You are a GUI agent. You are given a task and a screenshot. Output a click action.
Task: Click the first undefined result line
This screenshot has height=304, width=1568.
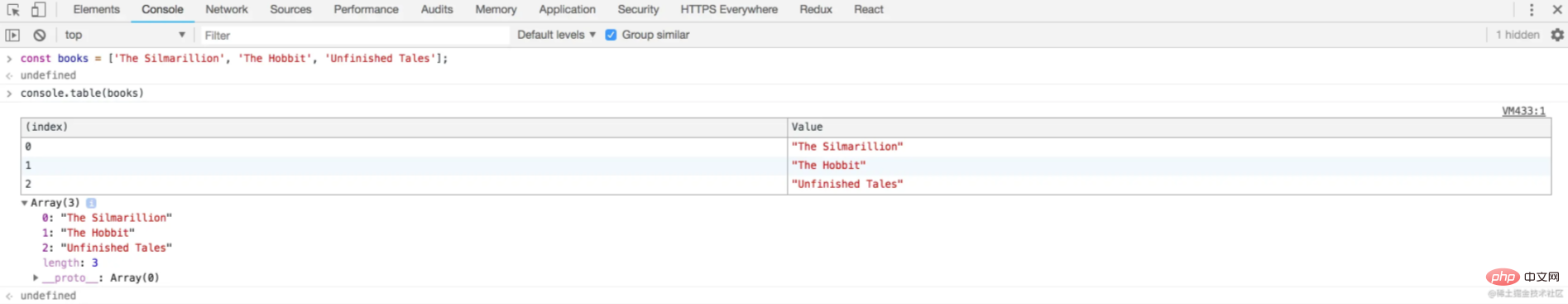48,75
